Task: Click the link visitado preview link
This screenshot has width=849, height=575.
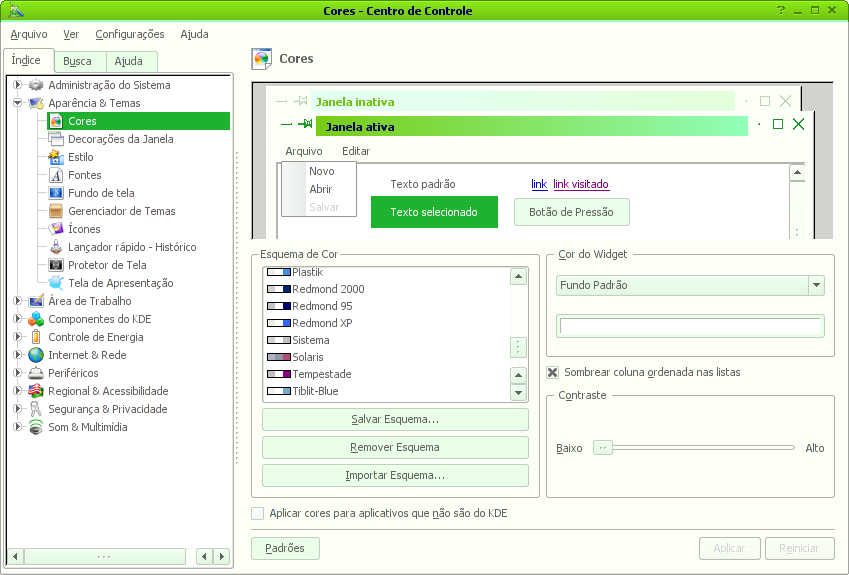Action: tap(580, 184)
